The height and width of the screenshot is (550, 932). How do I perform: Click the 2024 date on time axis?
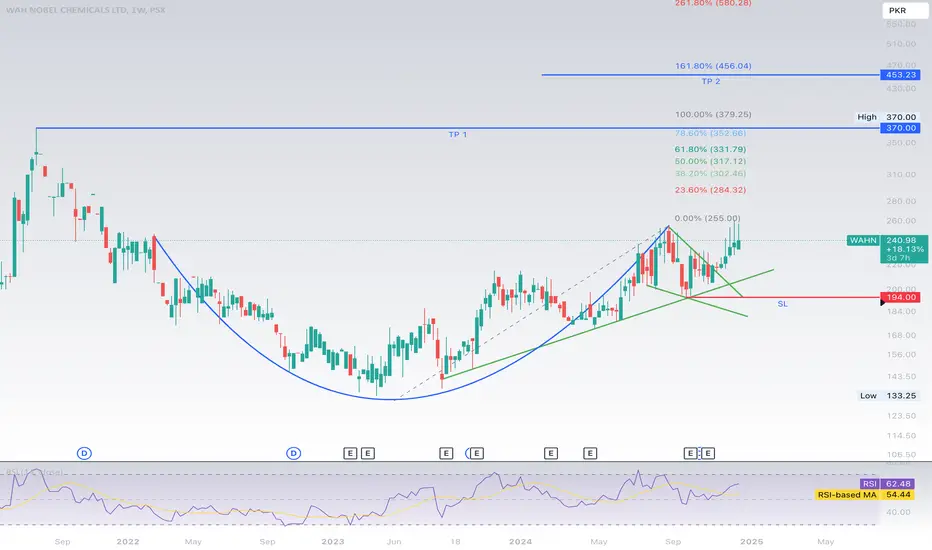pyautogui.click(x=521, y=542)
